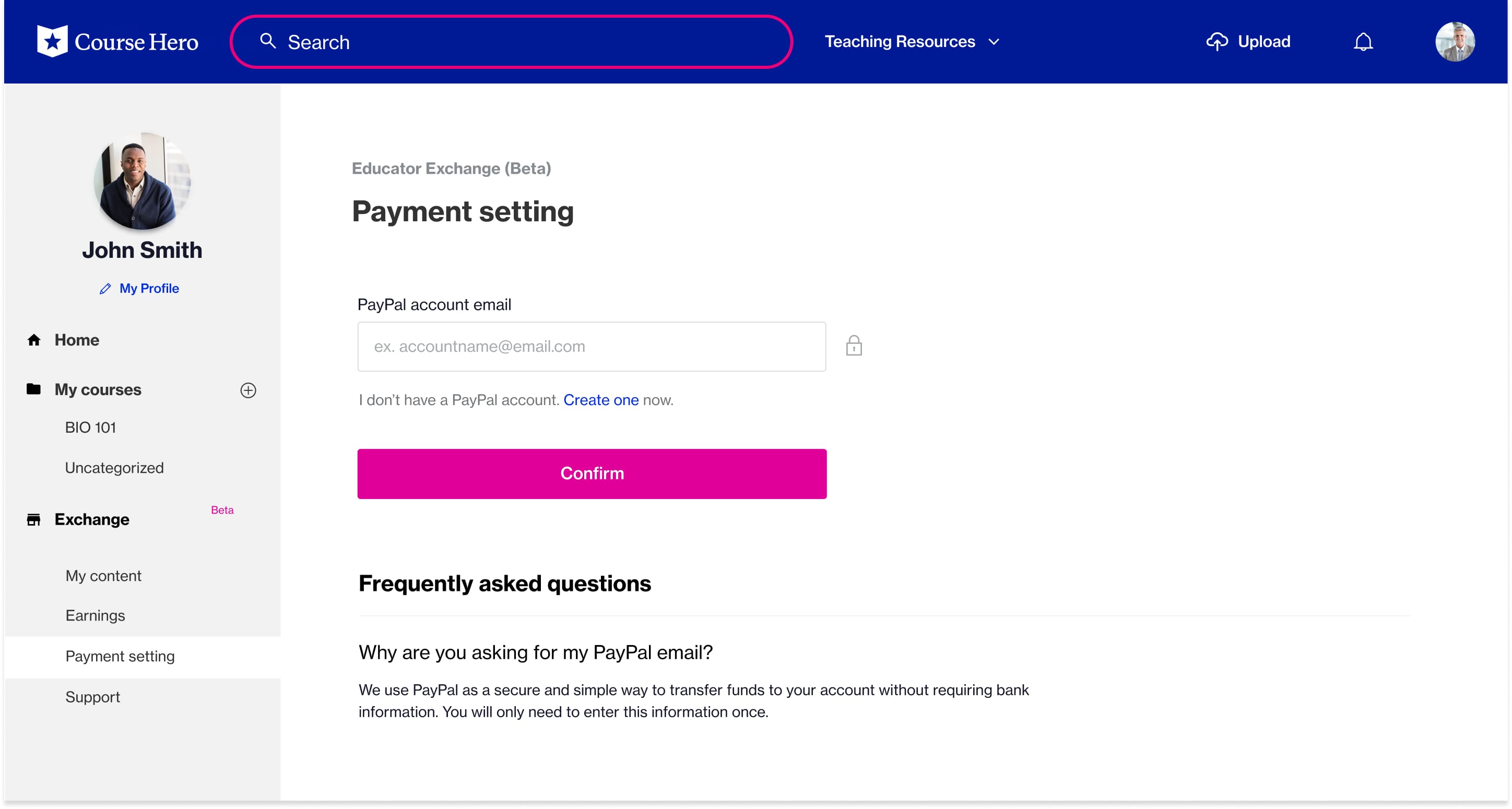Add a course with plus icon
This screenshot has height=809, width=1512.
click(249, 390)
